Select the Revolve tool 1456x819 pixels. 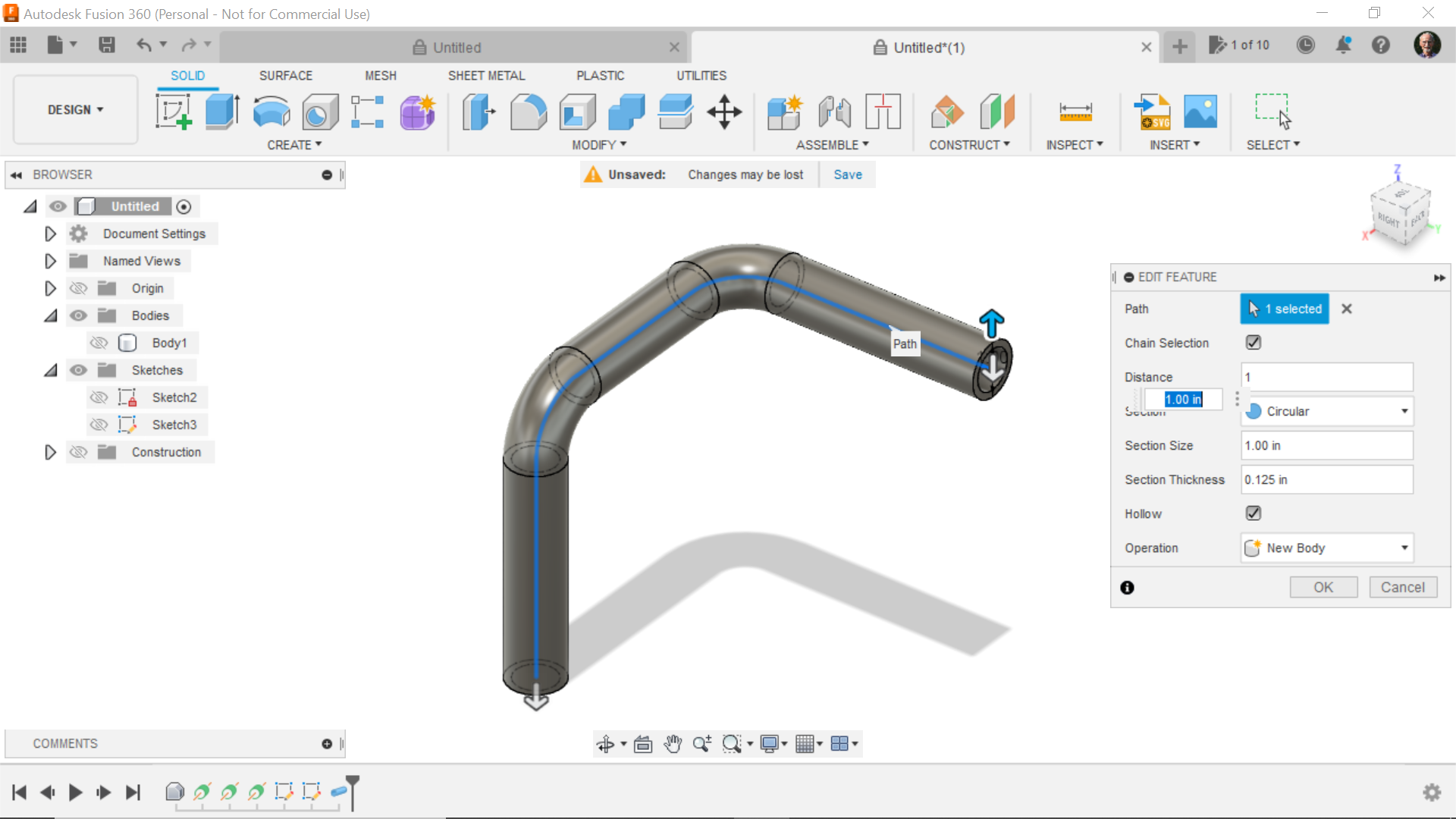271,112
